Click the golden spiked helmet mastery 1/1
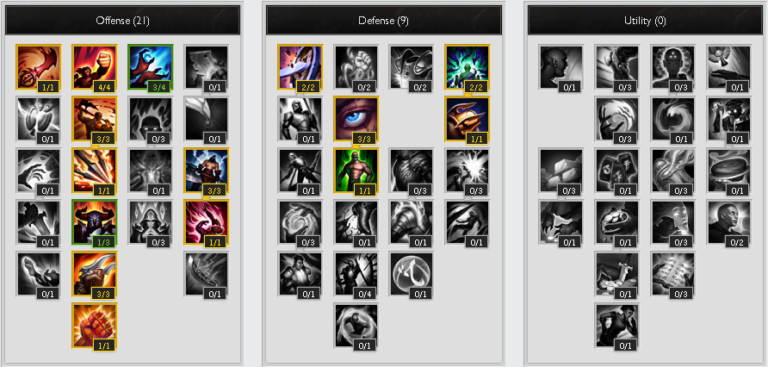The width and height of the screenshot is (768, 367). click(x=467, y=120)
